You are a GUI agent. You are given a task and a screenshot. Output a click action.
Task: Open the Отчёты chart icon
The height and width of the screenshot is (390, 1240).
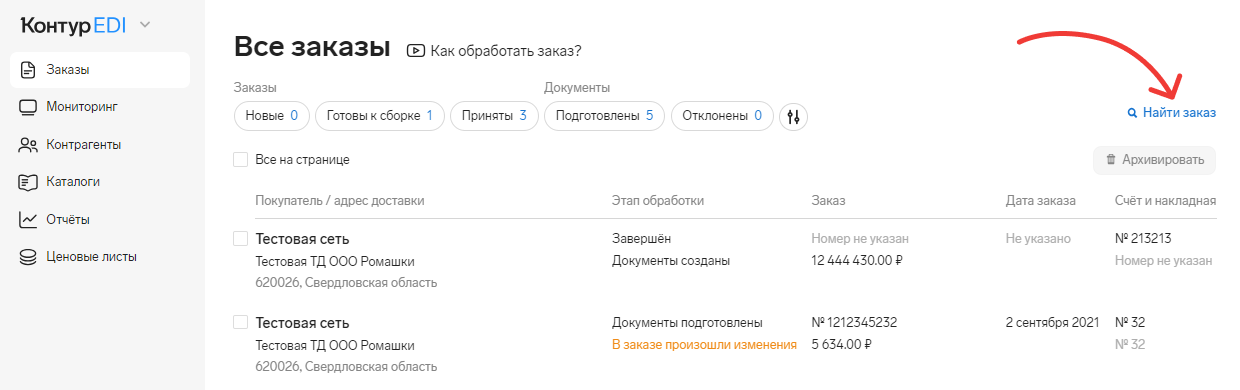click(29, 219)
